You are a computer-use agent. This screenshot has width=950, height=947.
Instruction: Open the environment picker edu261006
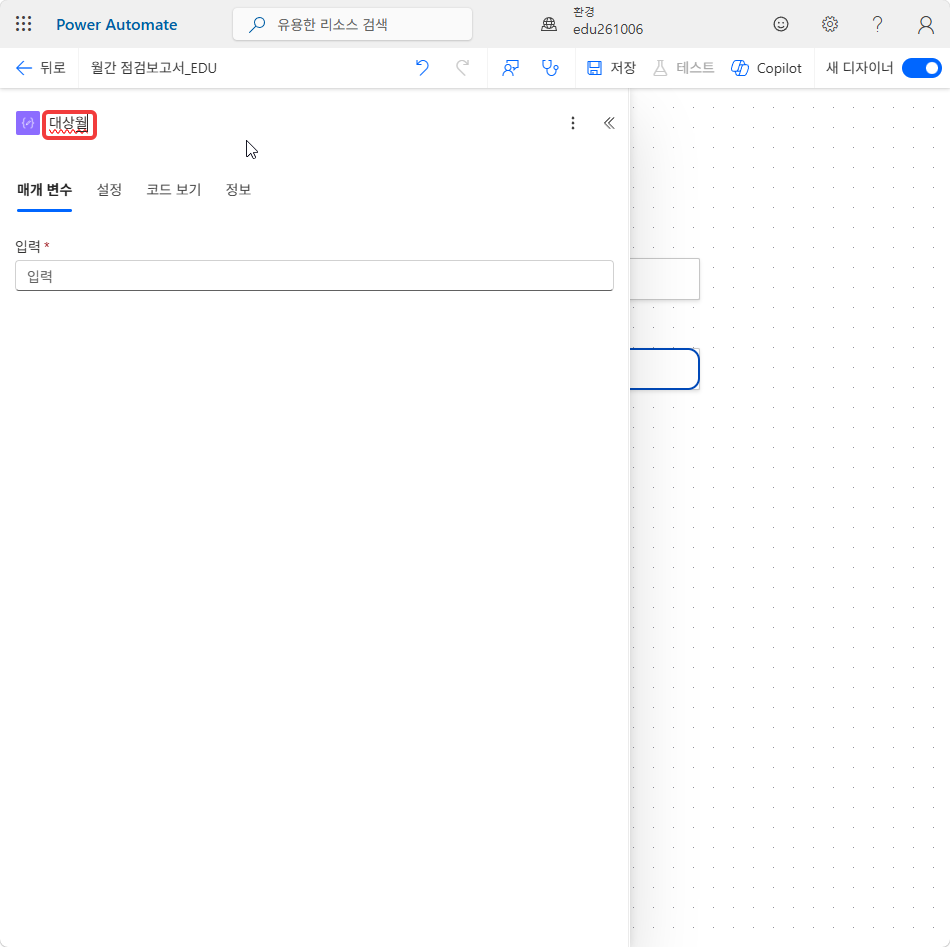click(x=608, y=21)
